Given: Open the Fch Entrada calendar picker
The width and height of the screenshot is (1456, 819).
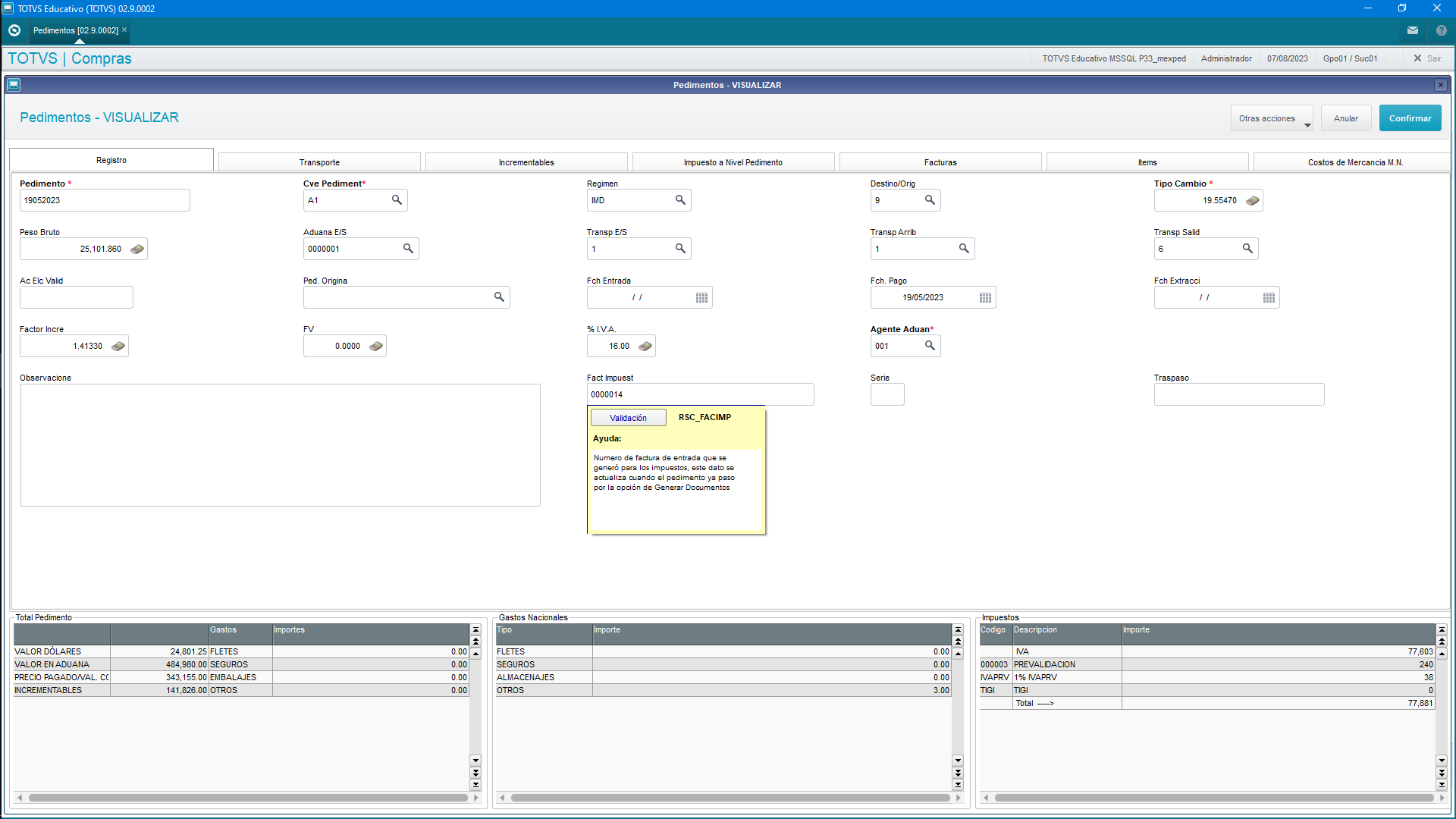Looking at the screenshot, I should click(701, 297).
